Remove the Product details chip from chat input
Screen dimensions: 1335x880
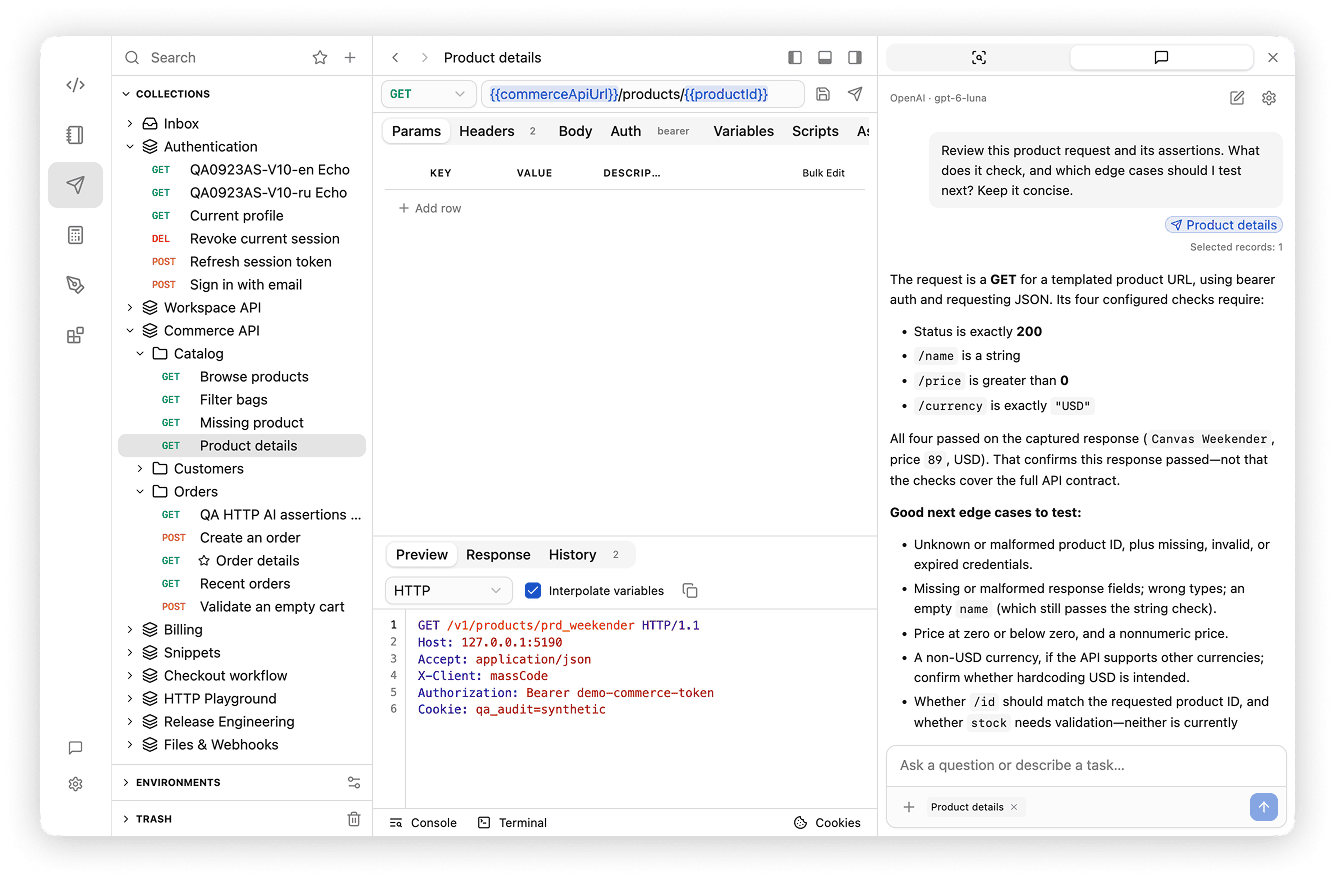point(1014,807)
